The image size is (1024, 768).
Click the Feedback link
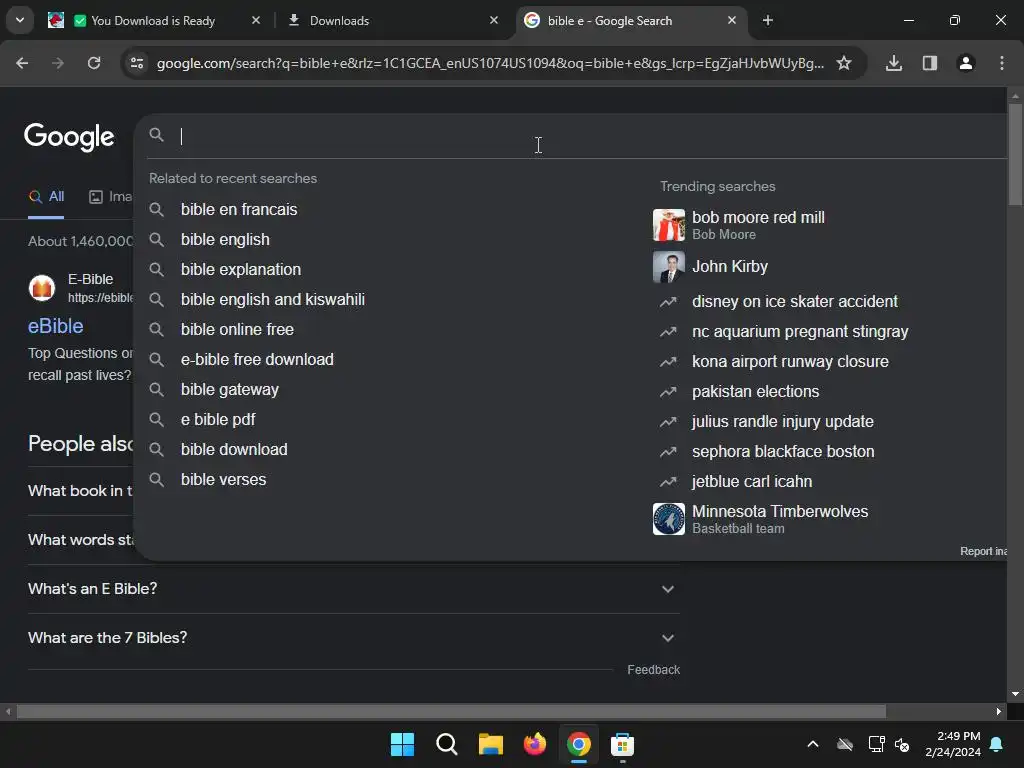coord(653,670)
